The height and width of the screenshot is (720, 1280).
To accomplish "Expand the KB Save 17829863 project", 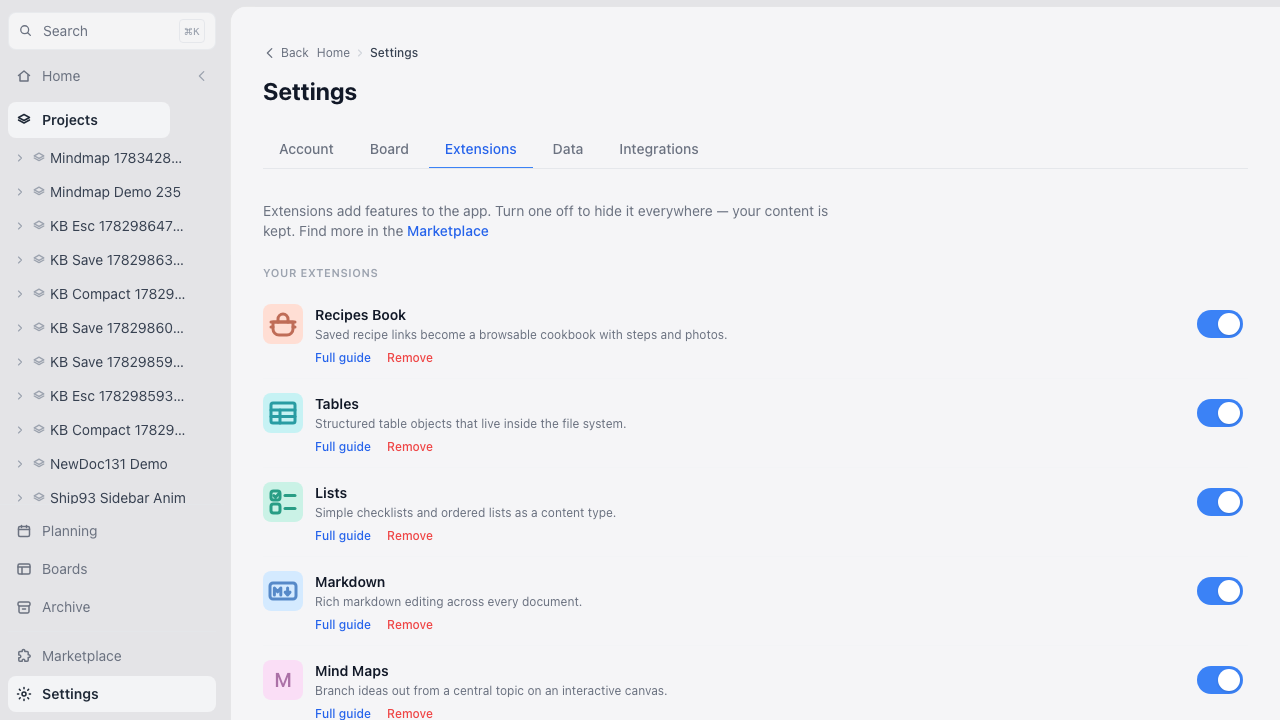I will click(19, 260).
